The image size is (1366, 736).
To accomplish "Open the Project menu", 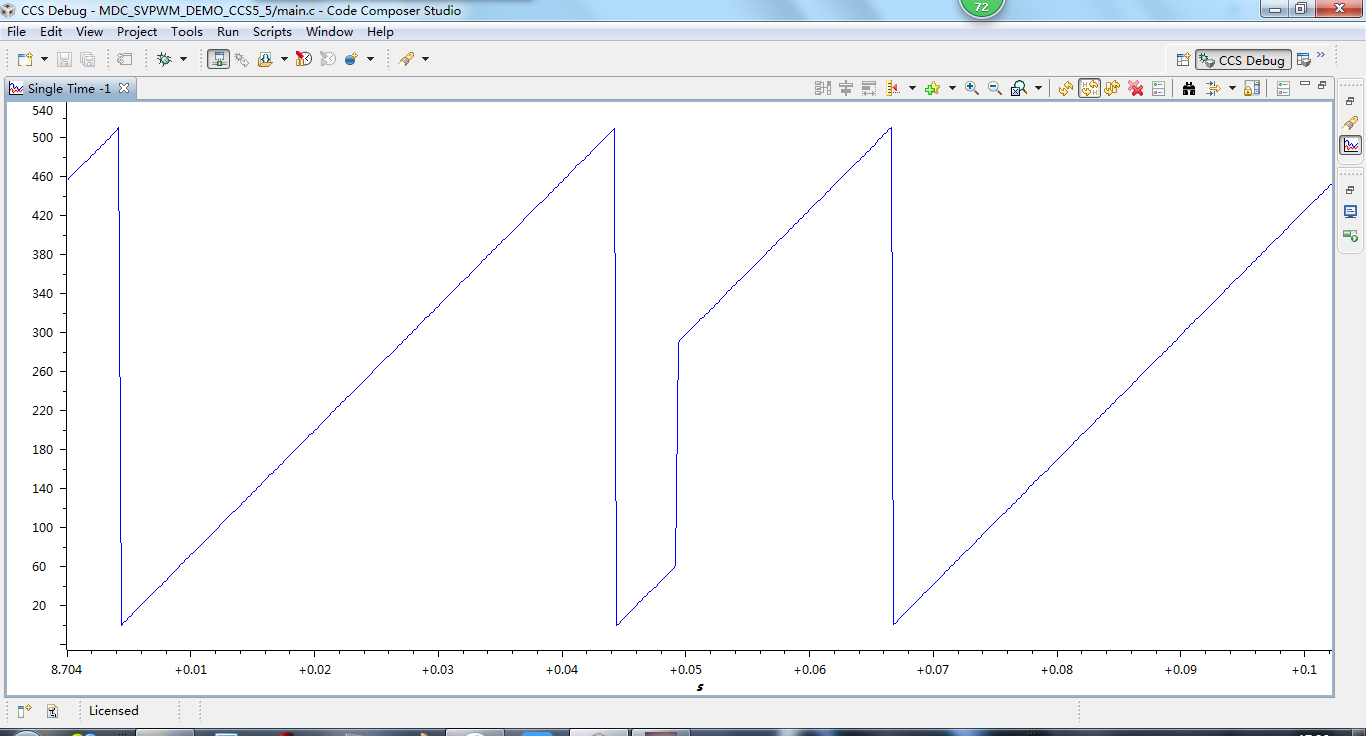I will 137,32.
